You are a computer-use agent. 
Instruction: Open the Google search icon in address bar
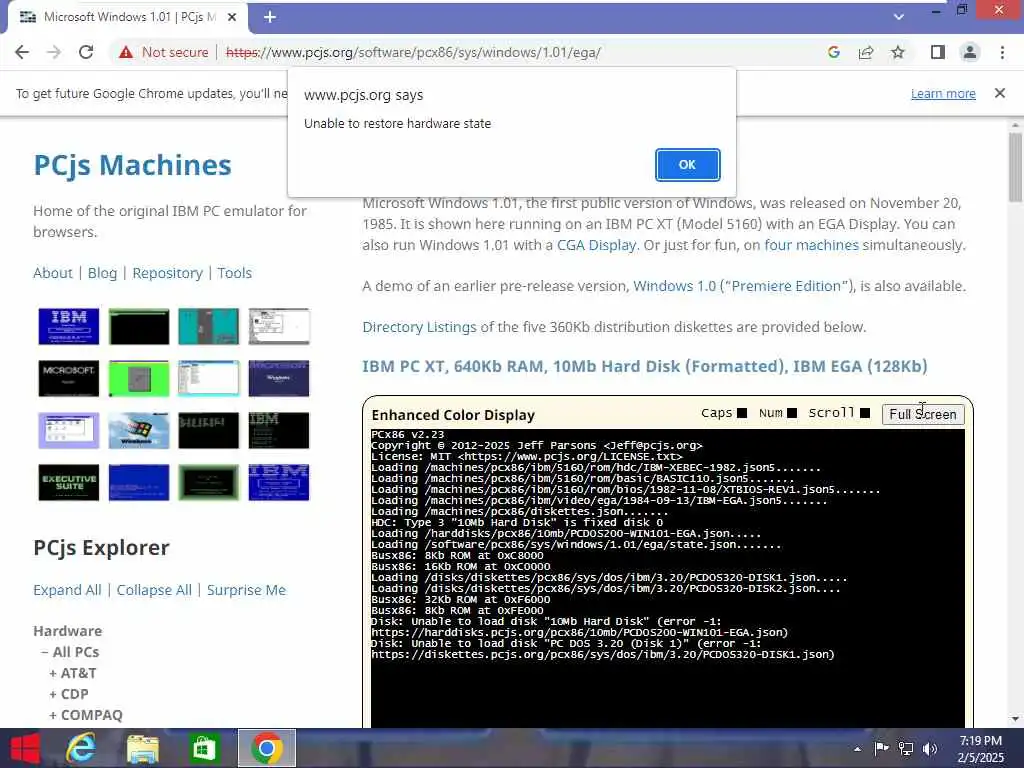tap(833, 52)
